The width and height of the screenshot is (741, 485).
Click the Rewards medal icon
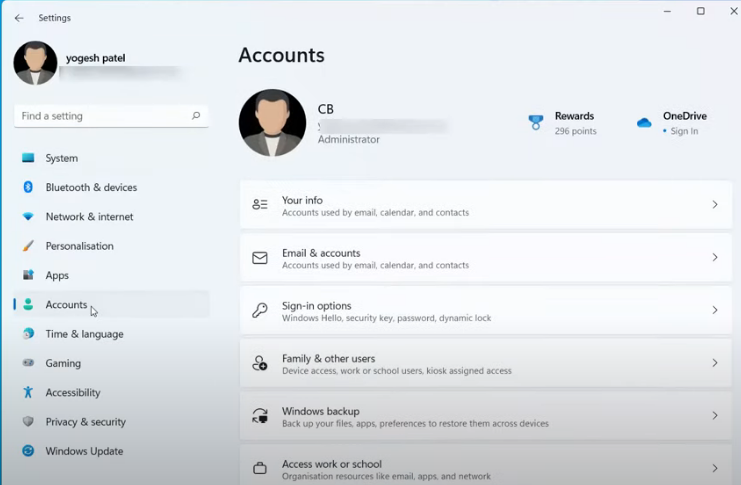click(x=536, y=122)
